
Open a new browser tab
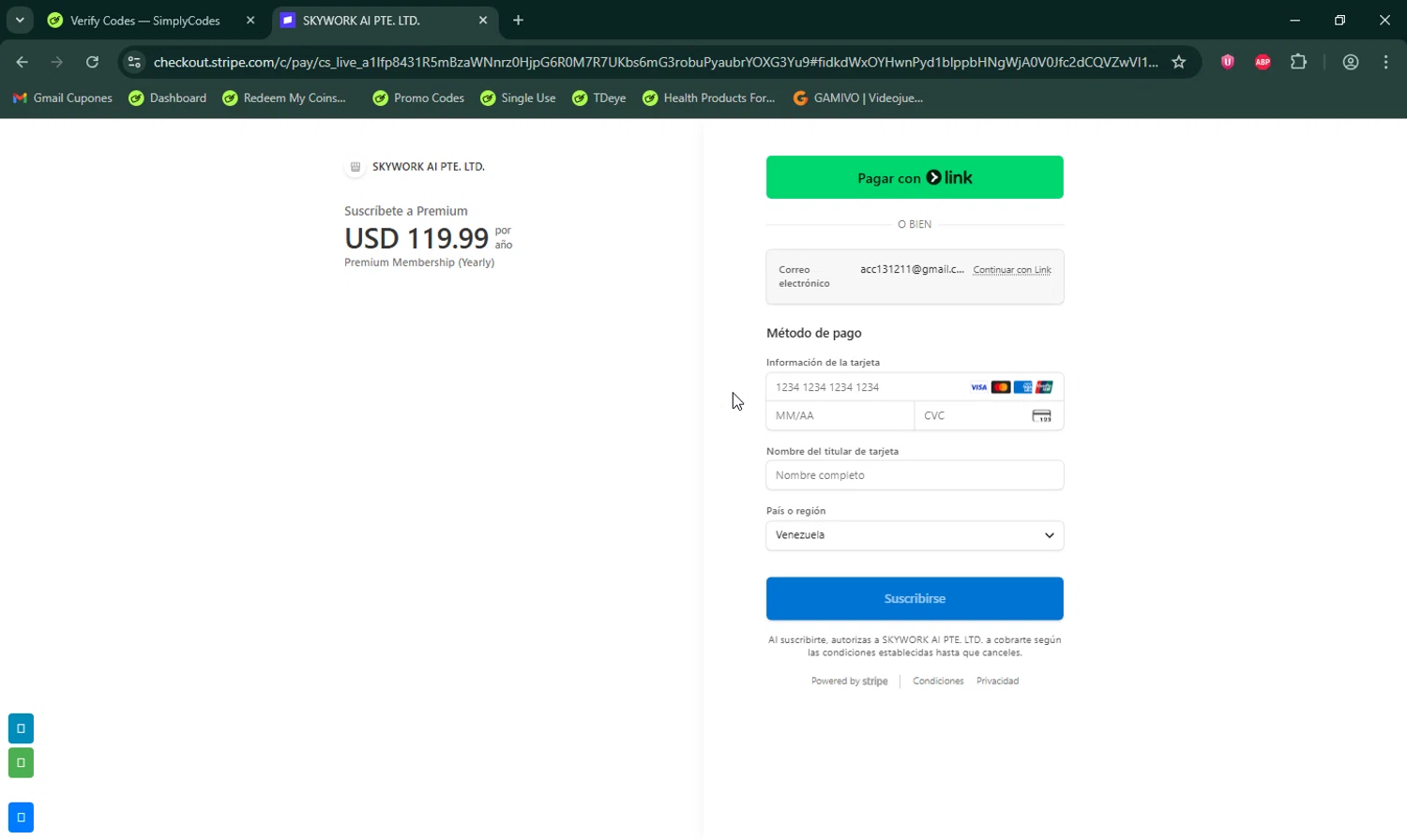click(518, 21)
